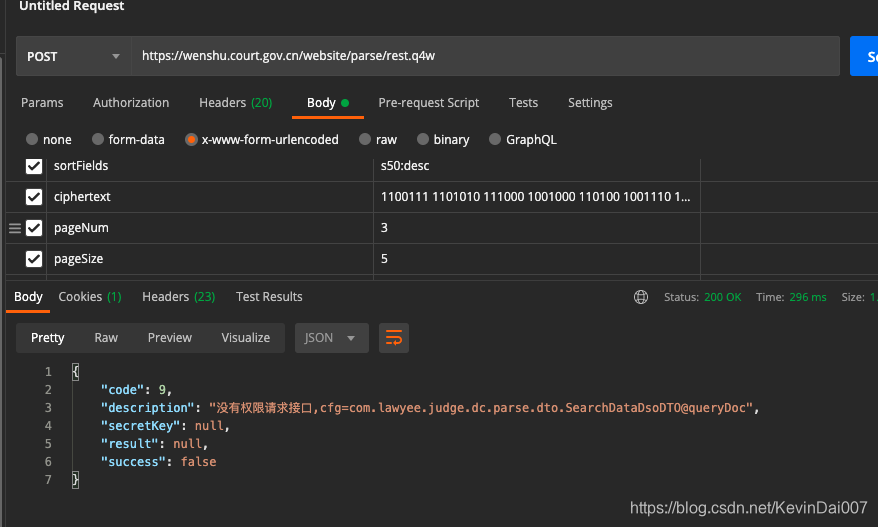
Task: Click the "code" key in response
Action: pyautogui.click(x=122, y=390)
